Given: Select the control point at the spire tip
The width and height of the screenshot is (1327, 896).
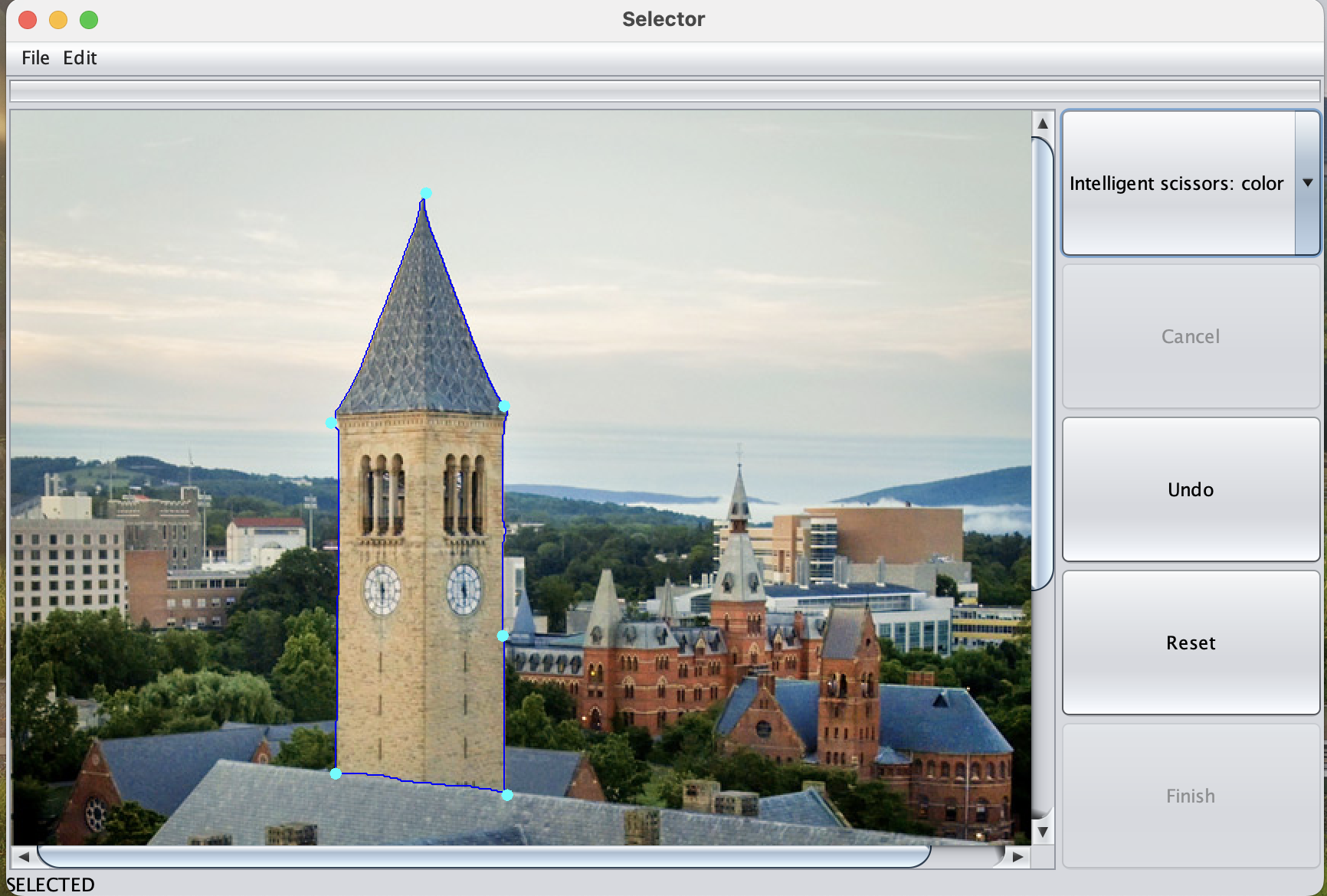Looking at the screenshot, I should click(426, 193).
